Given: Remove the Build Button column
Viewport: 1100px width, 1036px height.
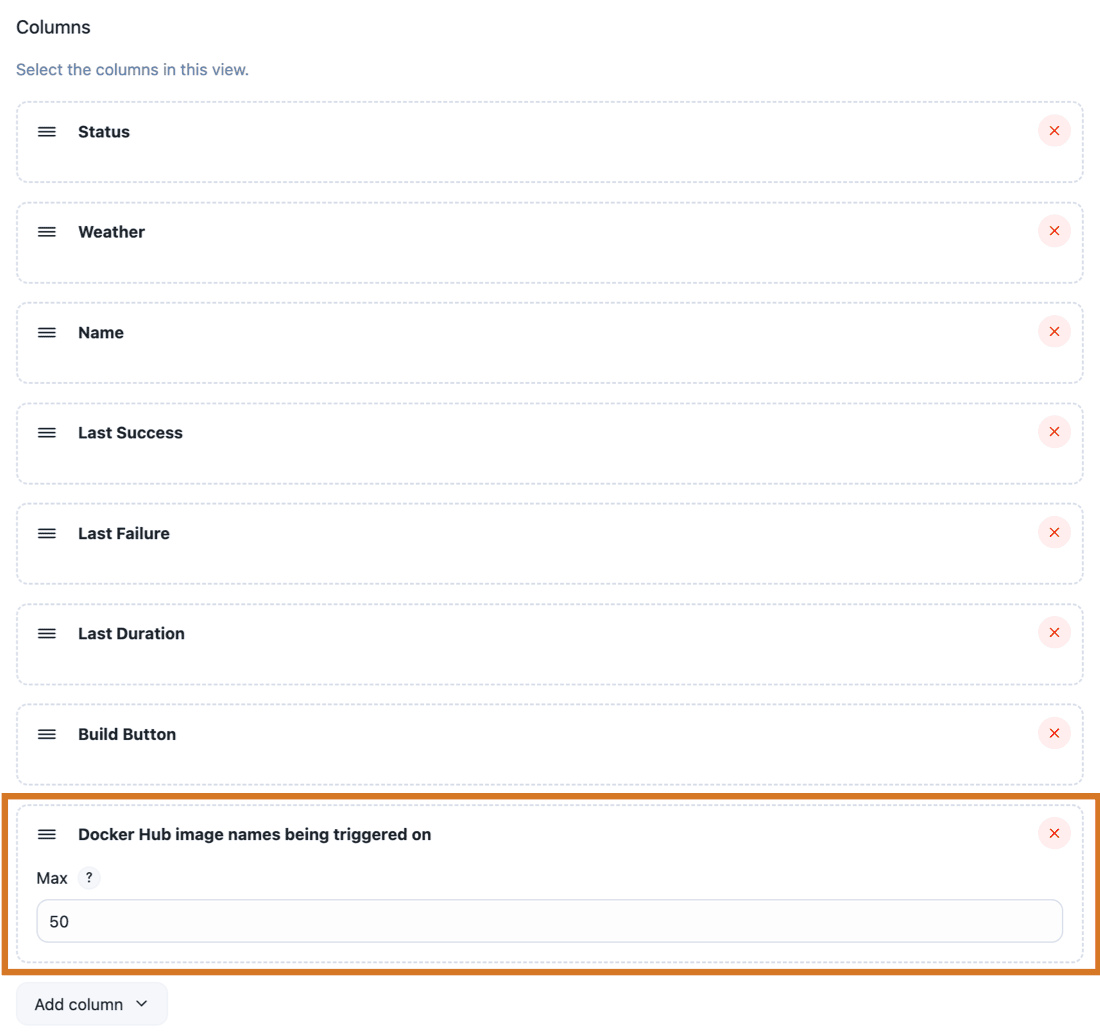Looking at the screenshot, I should tap(1054, 734).
